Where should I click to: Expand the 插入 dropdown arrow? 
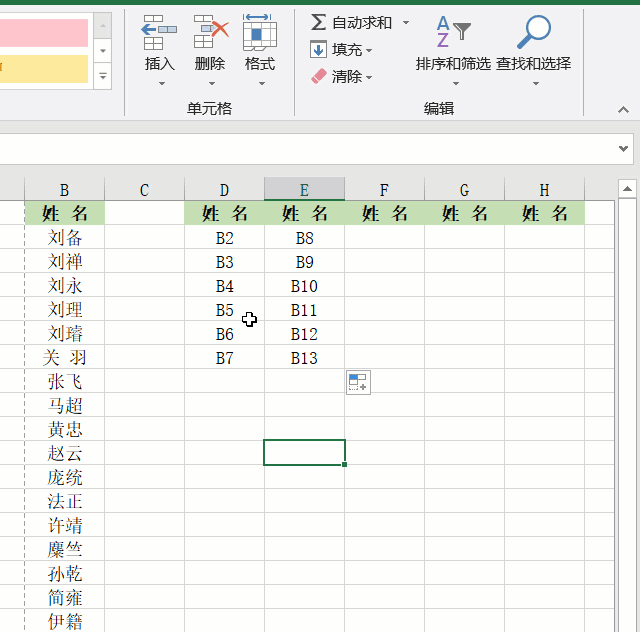click(162, 84)
